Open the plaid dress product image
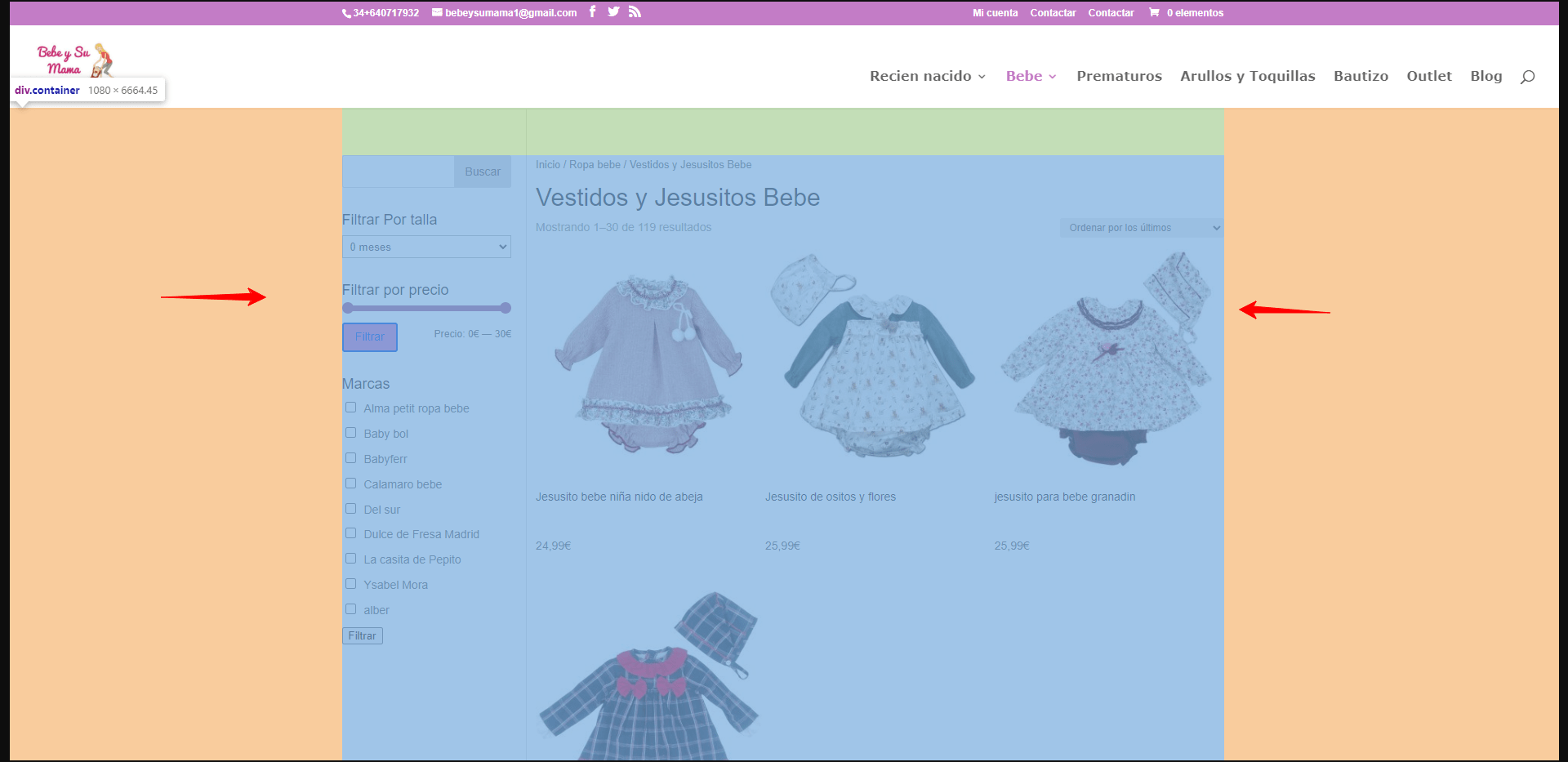This screenshot has width=1568, height=762. [x=650, y=675]
